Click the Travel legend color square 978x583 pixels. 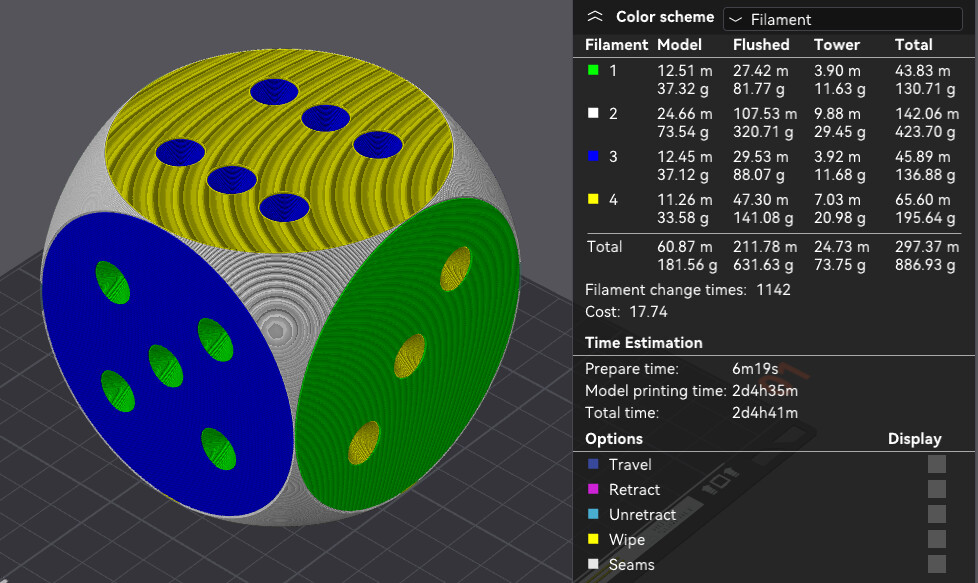point(593,464)
